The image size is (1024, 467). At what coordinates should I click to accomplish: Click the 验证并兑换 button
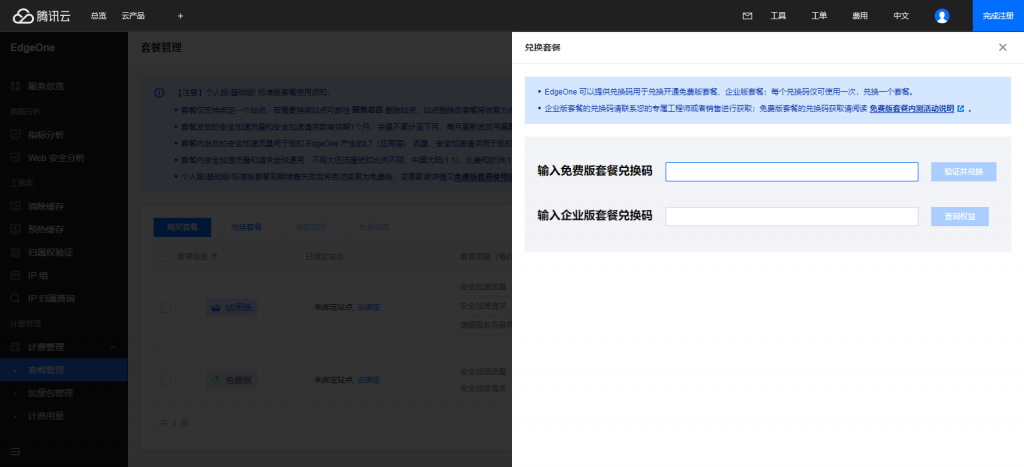click(x=963, y=172)
